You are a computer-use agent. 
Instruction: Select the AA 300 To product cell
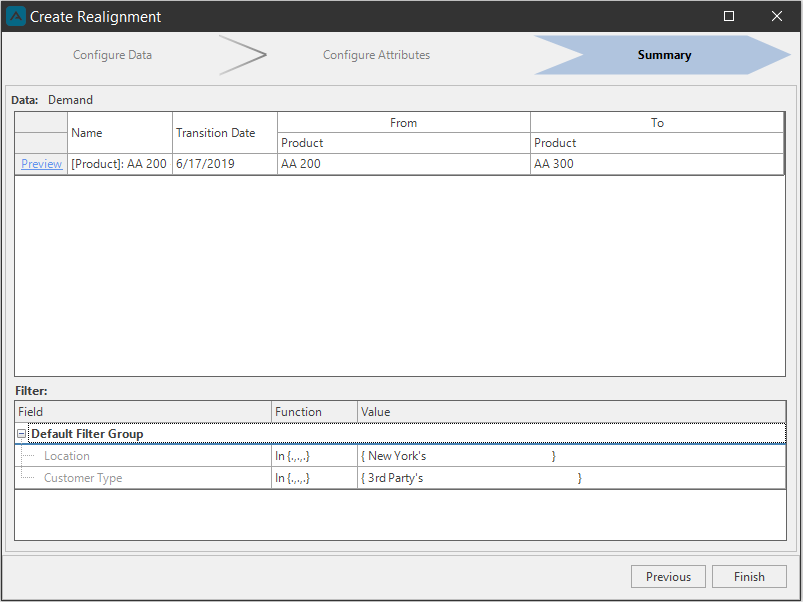coord(657,164)
